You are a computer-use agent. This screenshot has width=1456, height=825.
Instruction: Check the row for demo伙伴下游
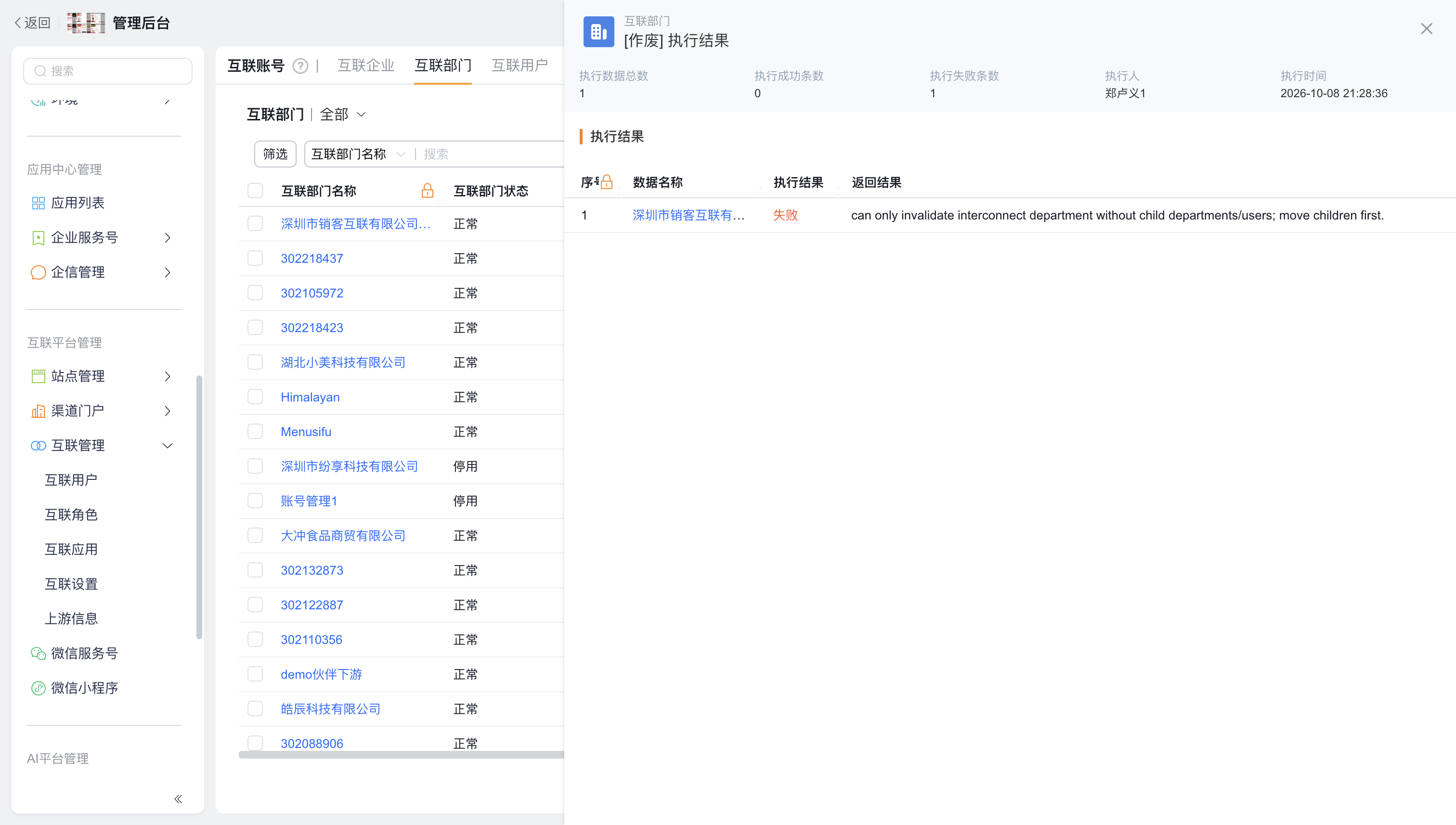pos(255,674)
